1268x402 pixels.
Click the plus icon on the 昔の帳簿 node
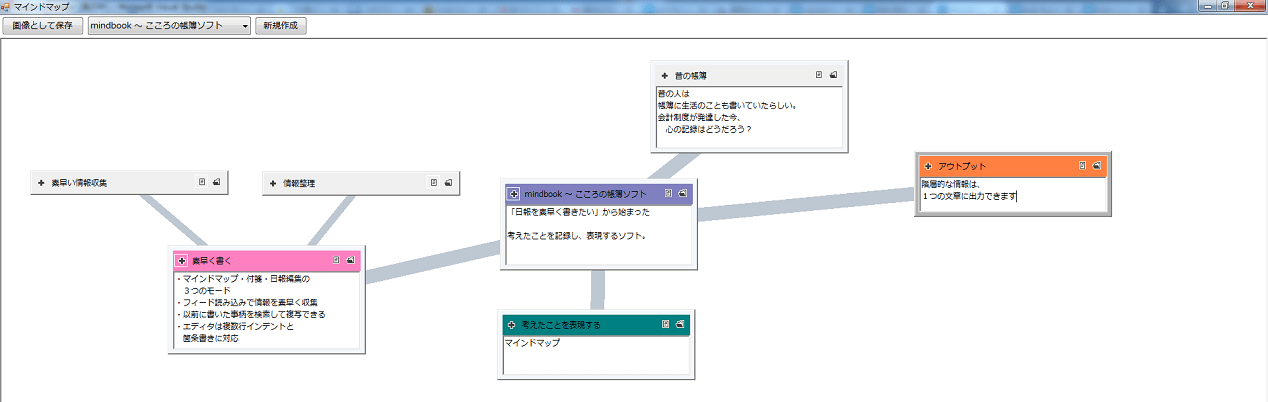(664, 75)
